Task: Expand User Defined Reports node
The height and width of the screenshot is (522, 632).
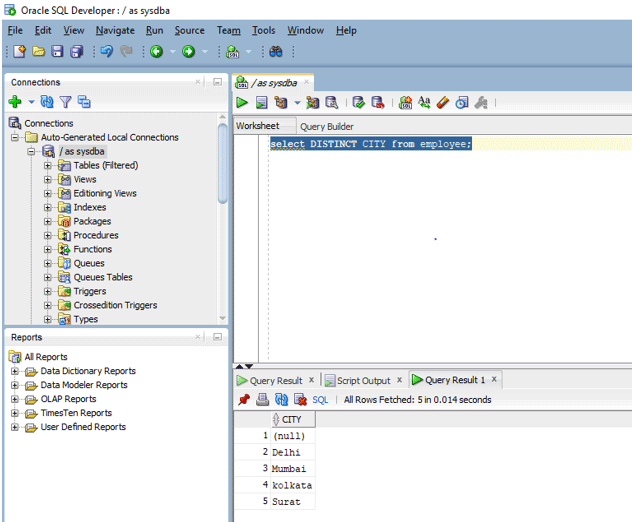Action: [15, 427]
